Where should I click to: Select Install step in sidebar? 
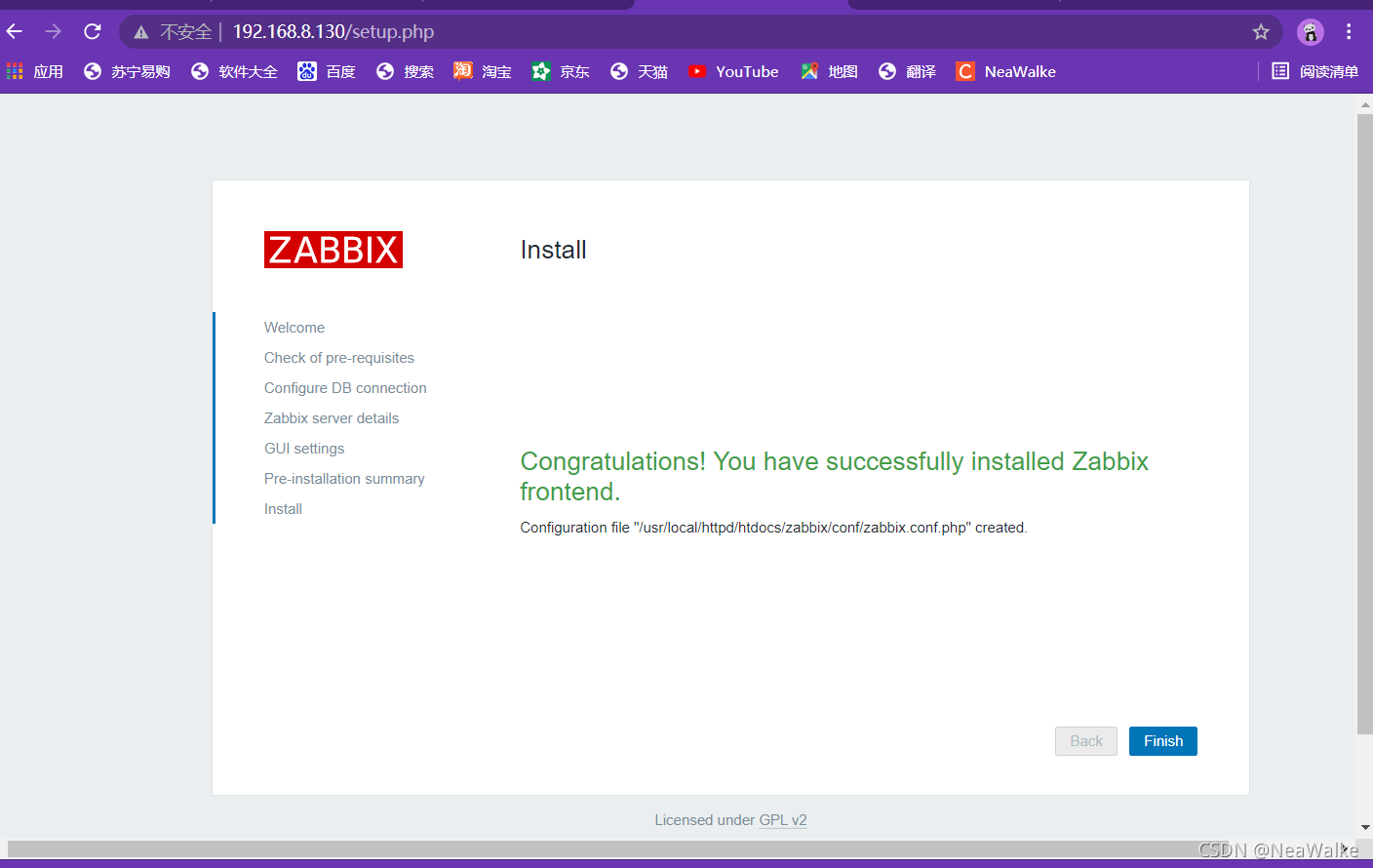[283, 509]
